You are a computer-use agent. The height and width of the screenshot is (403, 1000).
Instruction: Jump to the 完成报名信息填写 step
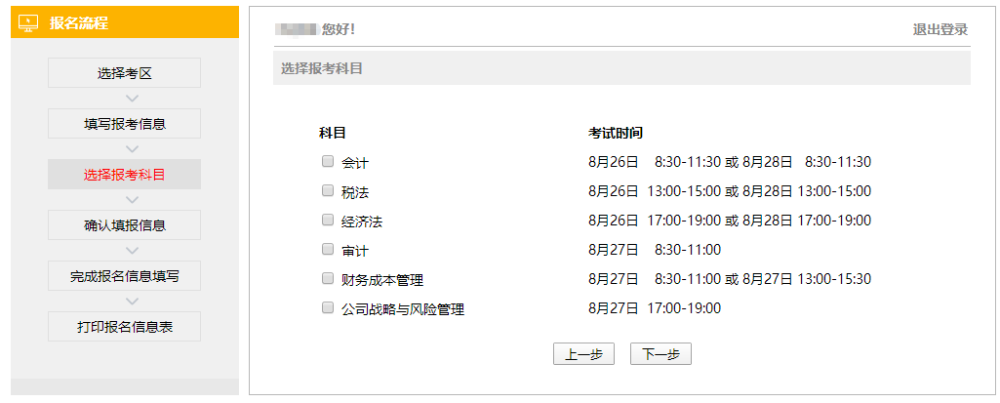click(124, 276)
